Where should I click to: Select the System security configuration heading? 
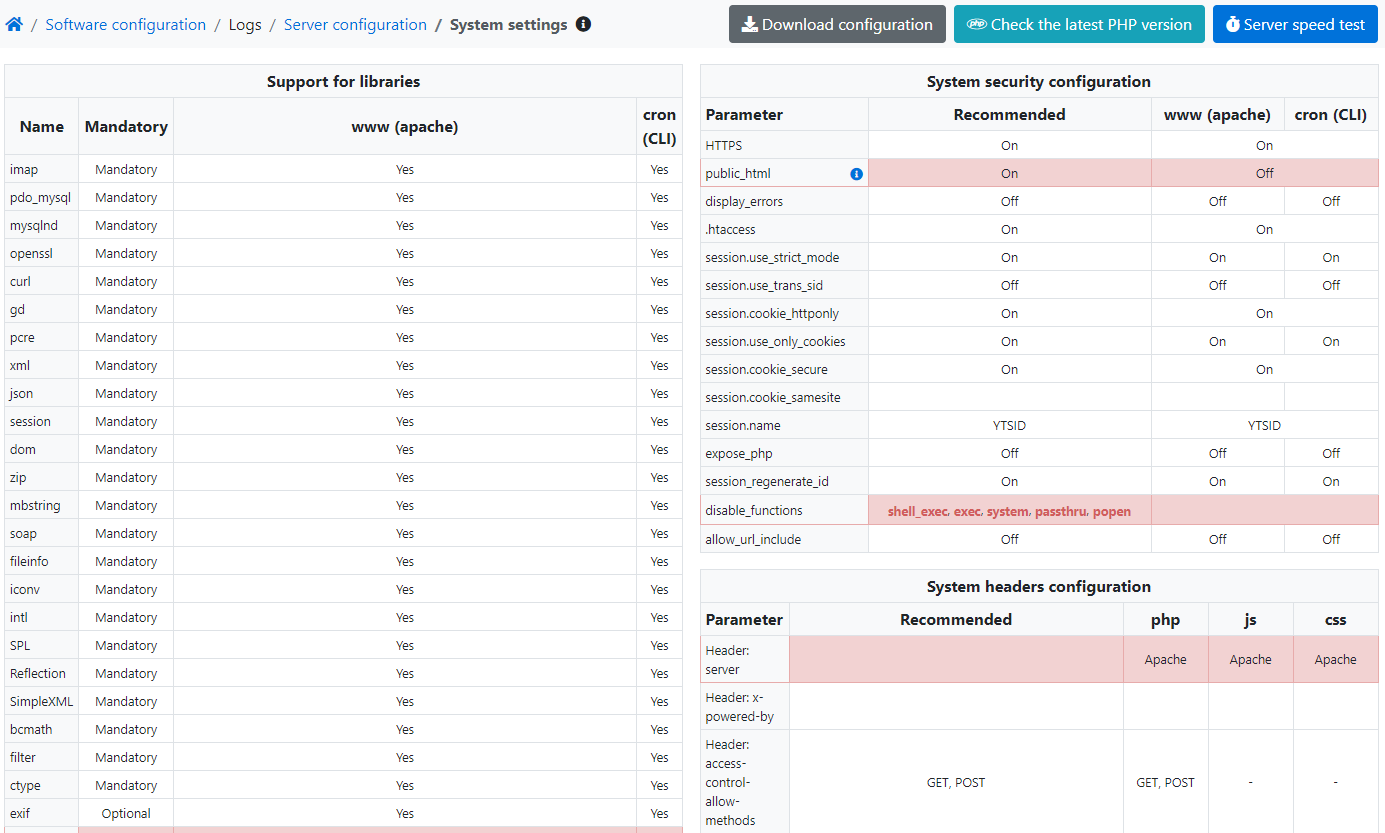(1039, 81)
